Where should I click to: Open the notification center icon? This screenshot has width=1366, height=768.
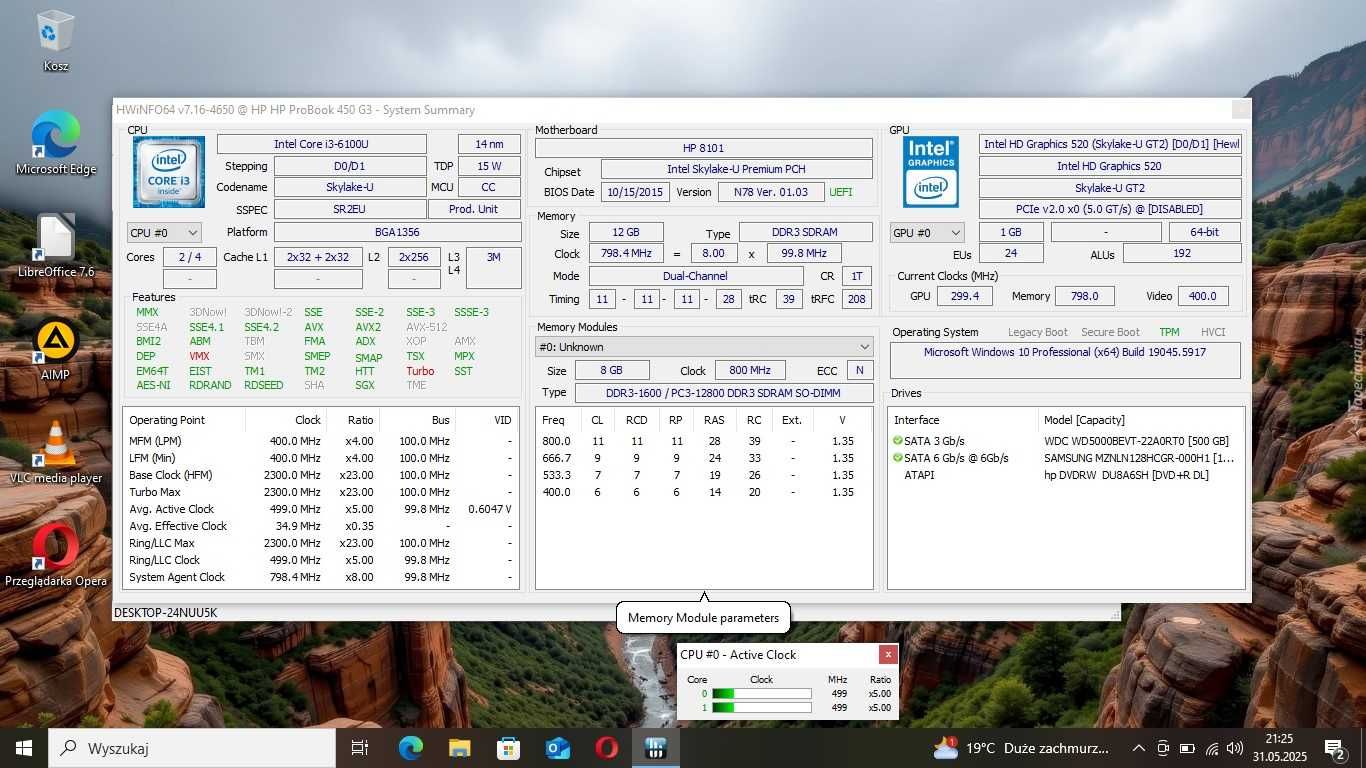coord(1335,748)
